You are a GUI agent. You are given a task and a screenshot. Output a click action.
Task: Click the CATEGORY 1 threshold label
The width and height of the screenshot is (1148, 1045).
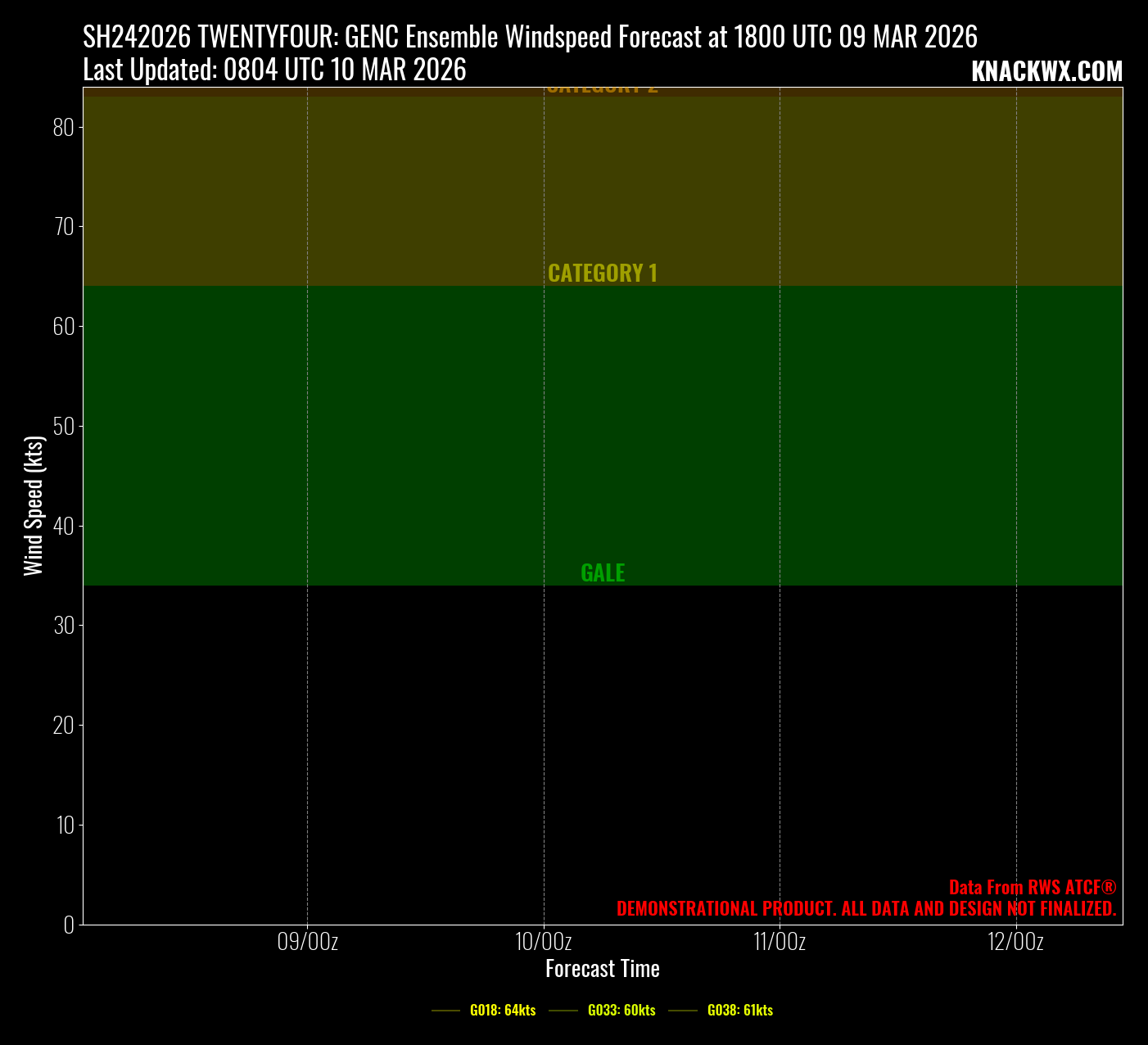tap(602, 273)
